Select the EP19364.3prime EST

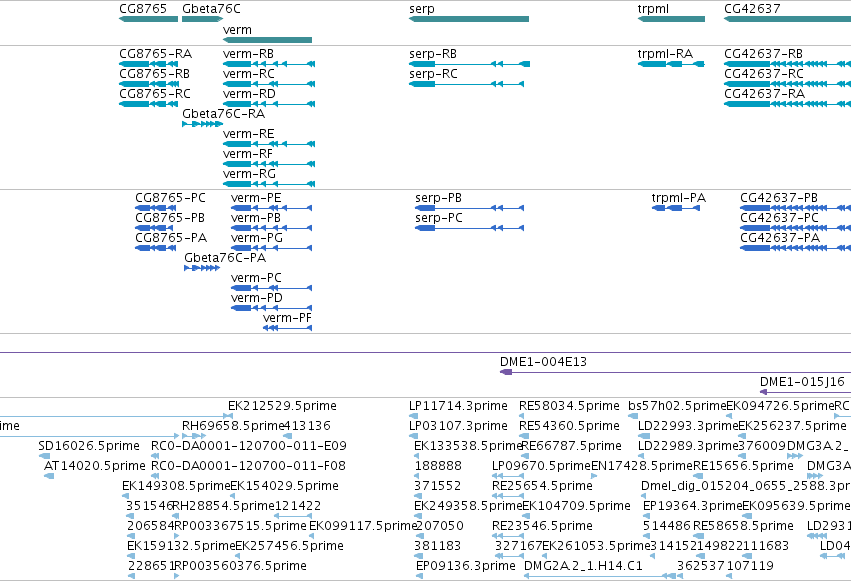click(x=647, y=516)
